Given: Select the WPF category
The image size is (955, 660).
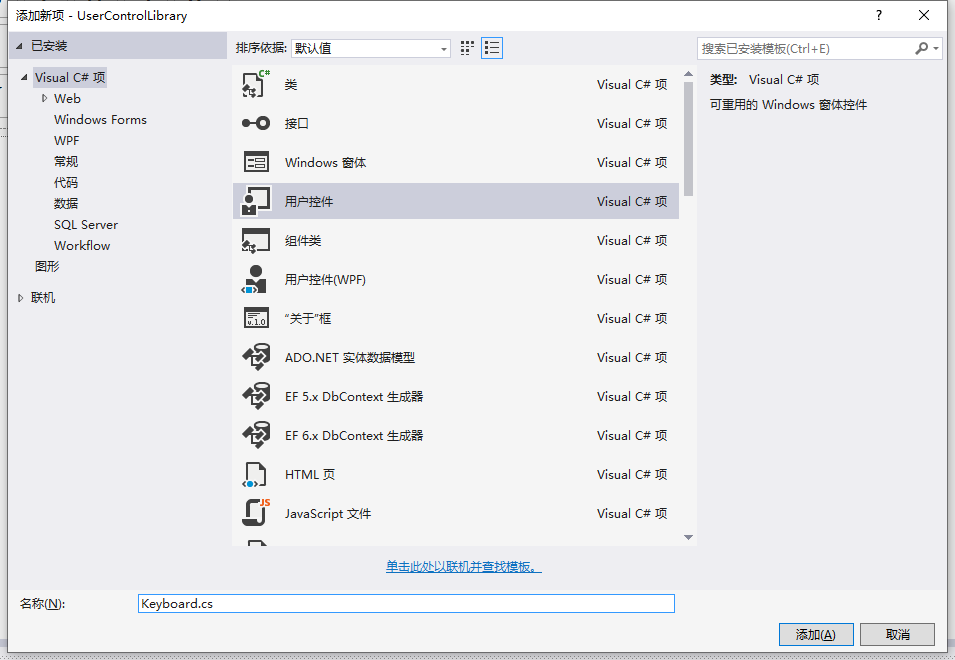Looking at the screenshot, I should (66, 141).
